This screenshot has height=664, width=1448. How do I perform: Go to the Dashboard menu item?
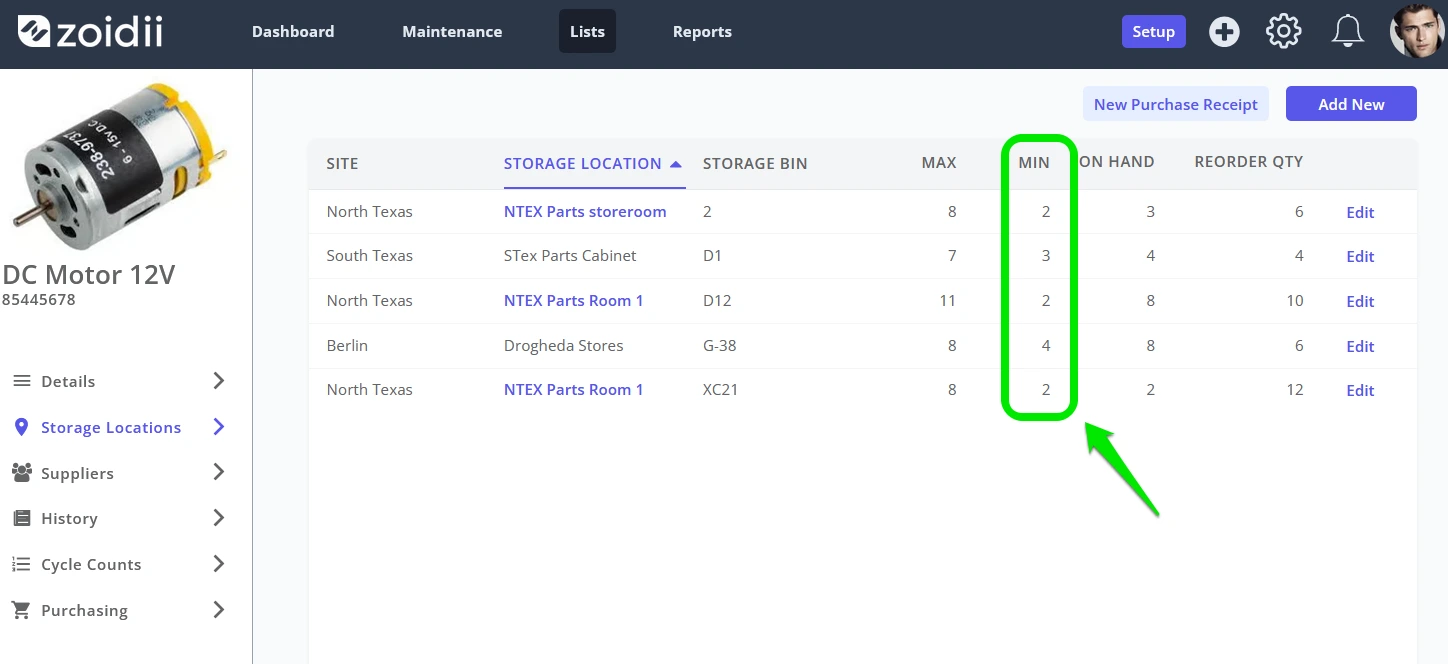293,32
